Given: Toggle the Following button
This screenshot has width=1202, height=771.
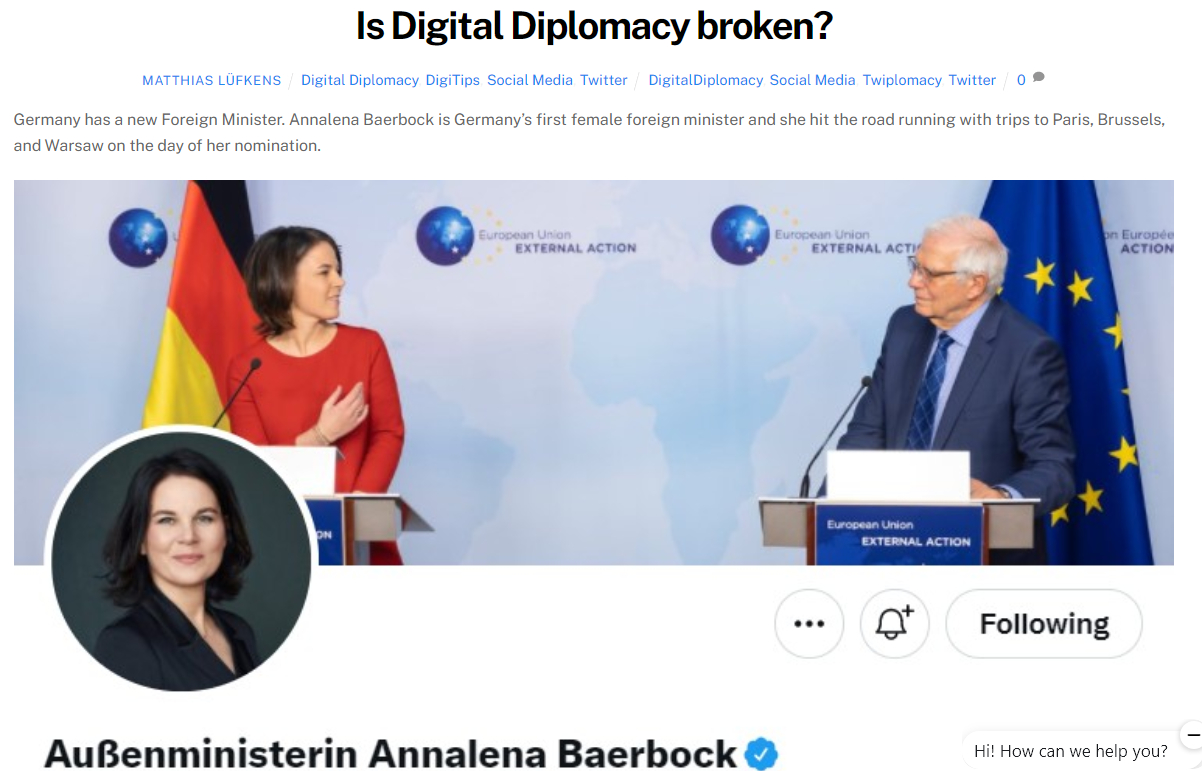Looking at the screenshot, I should click(1044, 624).
